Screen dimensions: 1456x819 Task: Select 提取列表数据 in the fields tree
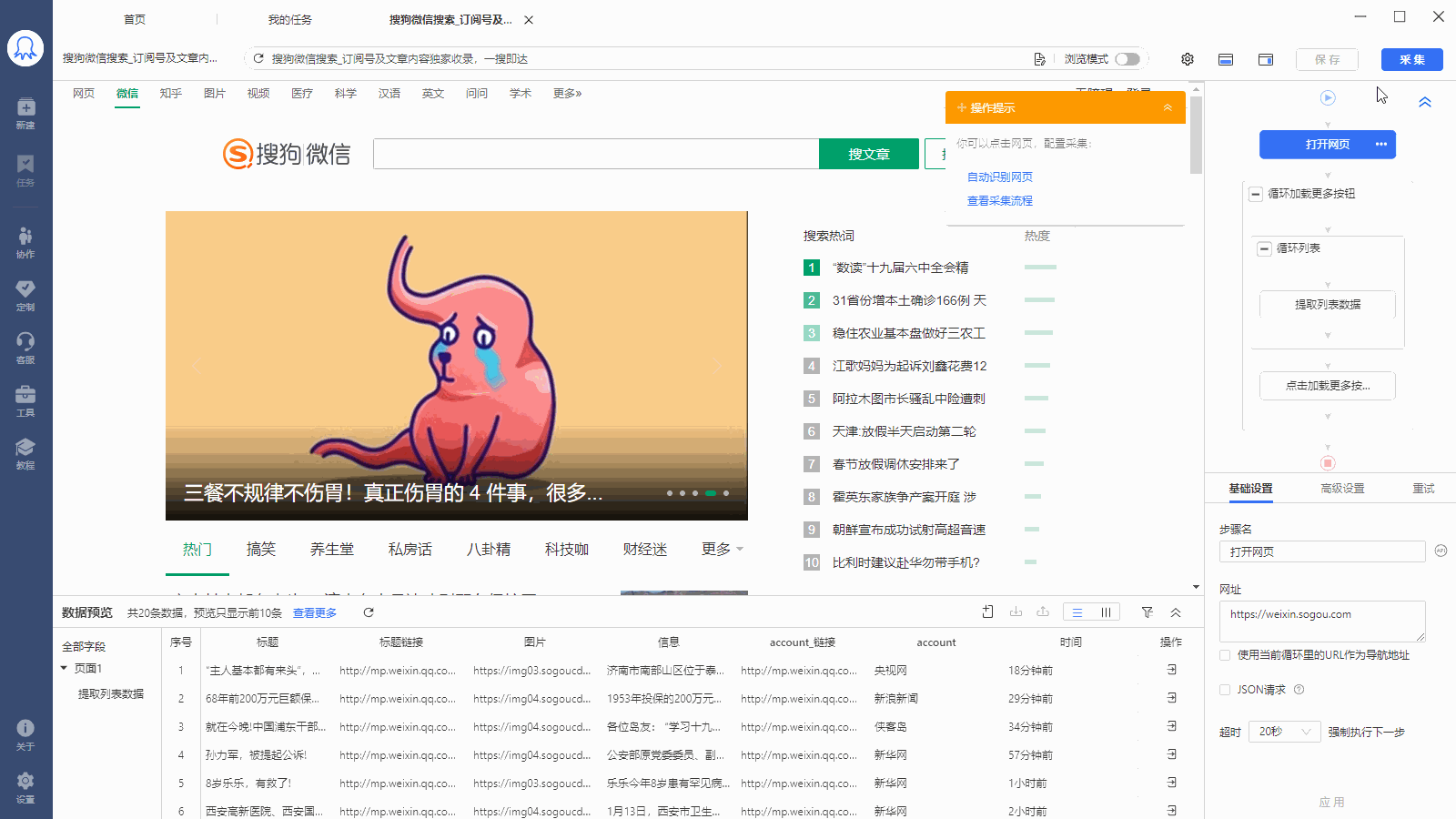[x=111, y=693]
